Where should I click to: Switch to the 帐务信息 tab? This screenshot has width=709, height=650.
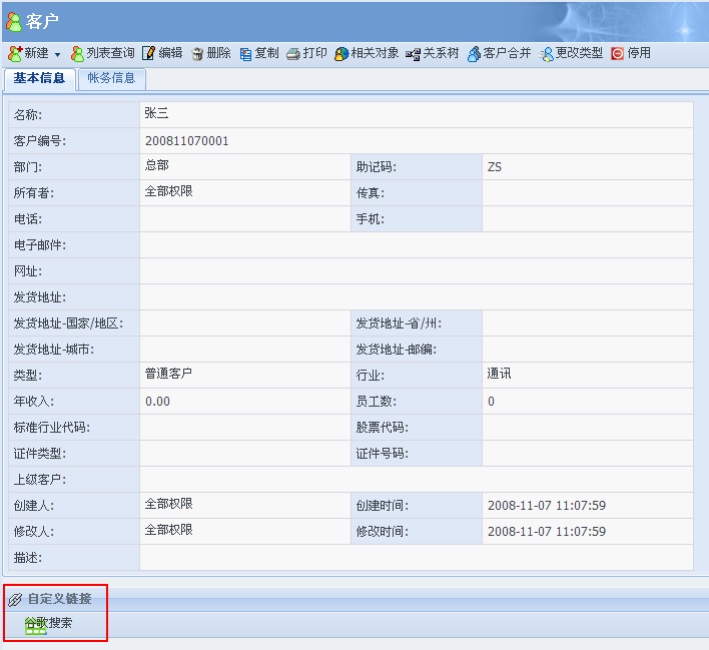pyautogui.click(x=111, y=78)
